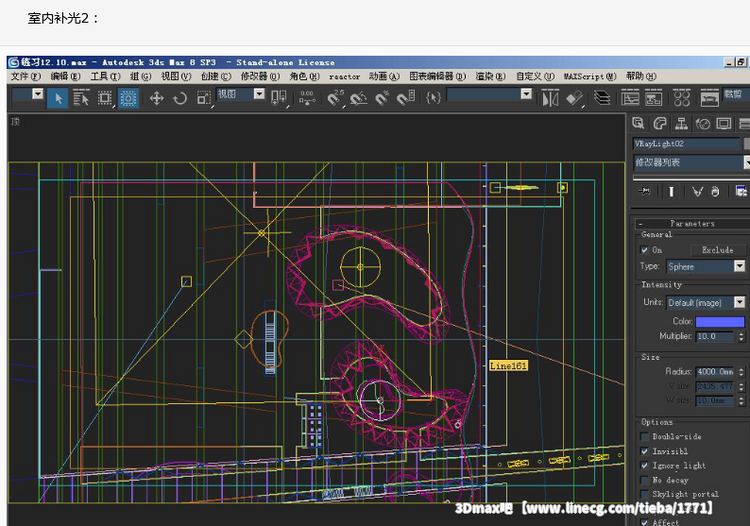Open the Curve Editor icon
The image size is (750, 526).
pyautogui.click(x=630, y=99)
